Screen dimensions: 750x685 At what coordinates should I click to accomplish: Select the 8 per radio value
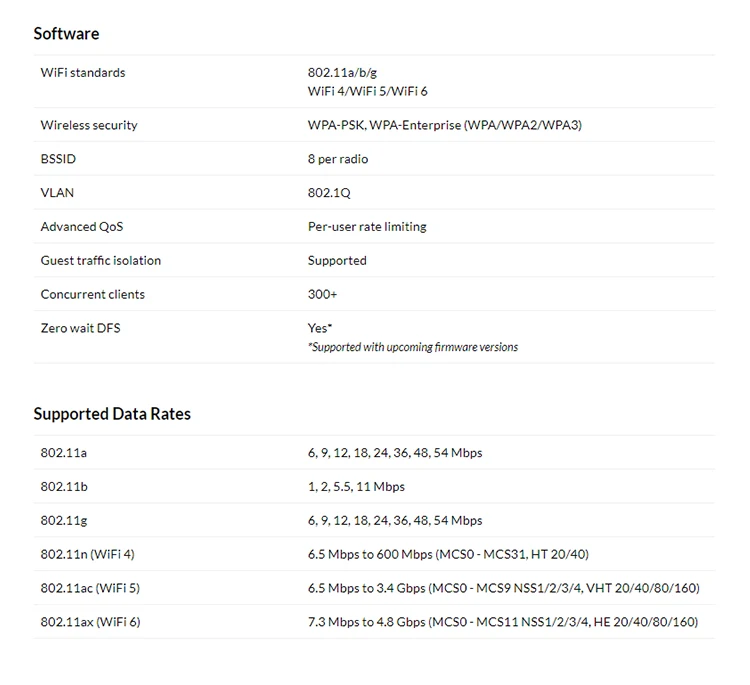(337, 159)
